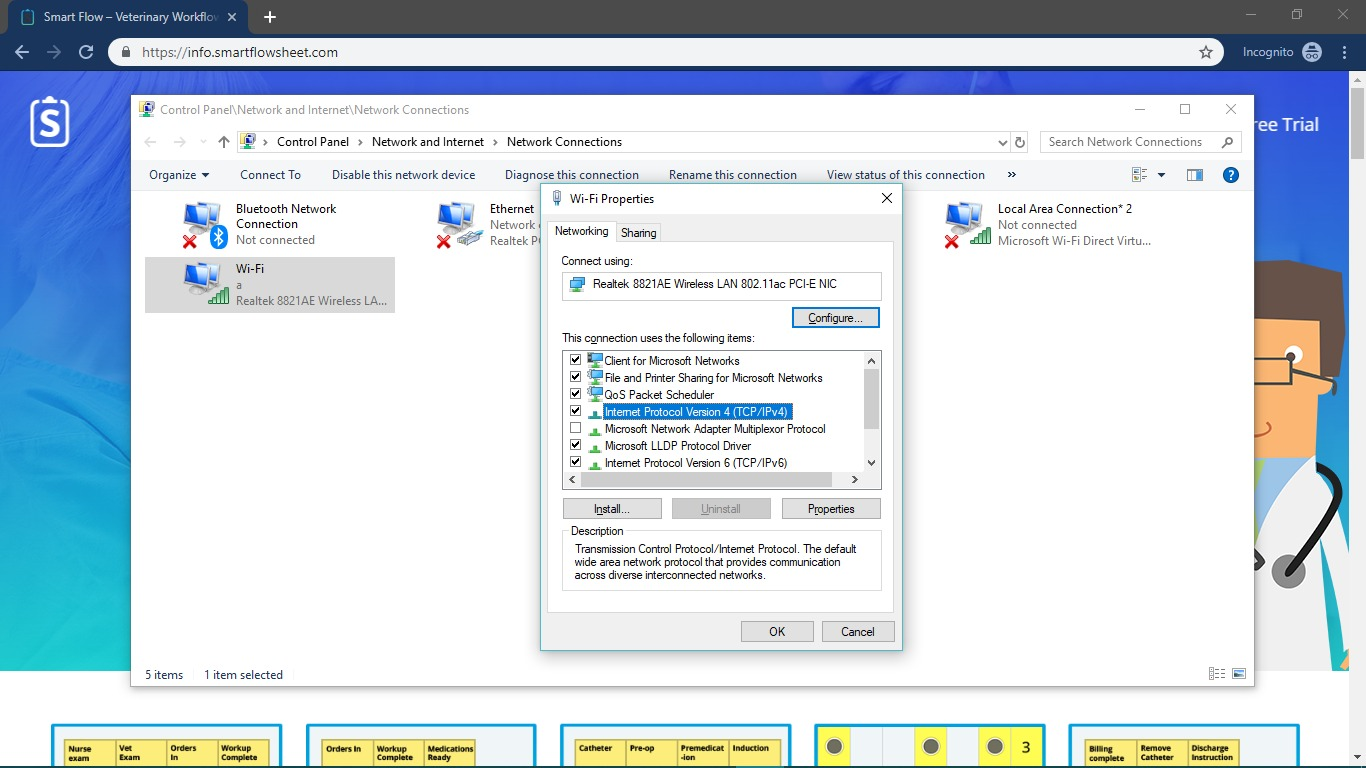The width and height of the screenshot is (1366, 768).
Task: Open recent locations dropdown arrow
Action: tap(203, 142)
